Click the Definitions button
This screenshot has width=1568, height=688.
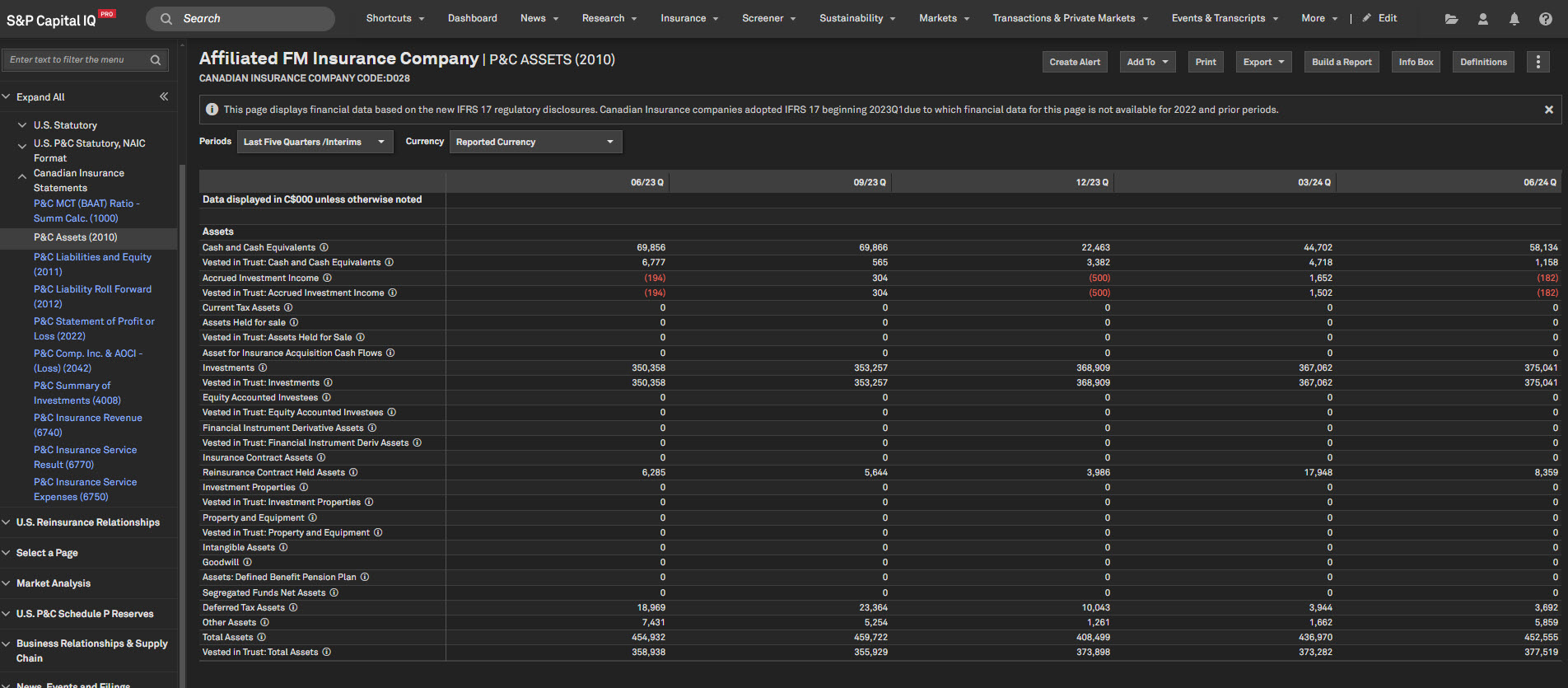point(1483,62)
